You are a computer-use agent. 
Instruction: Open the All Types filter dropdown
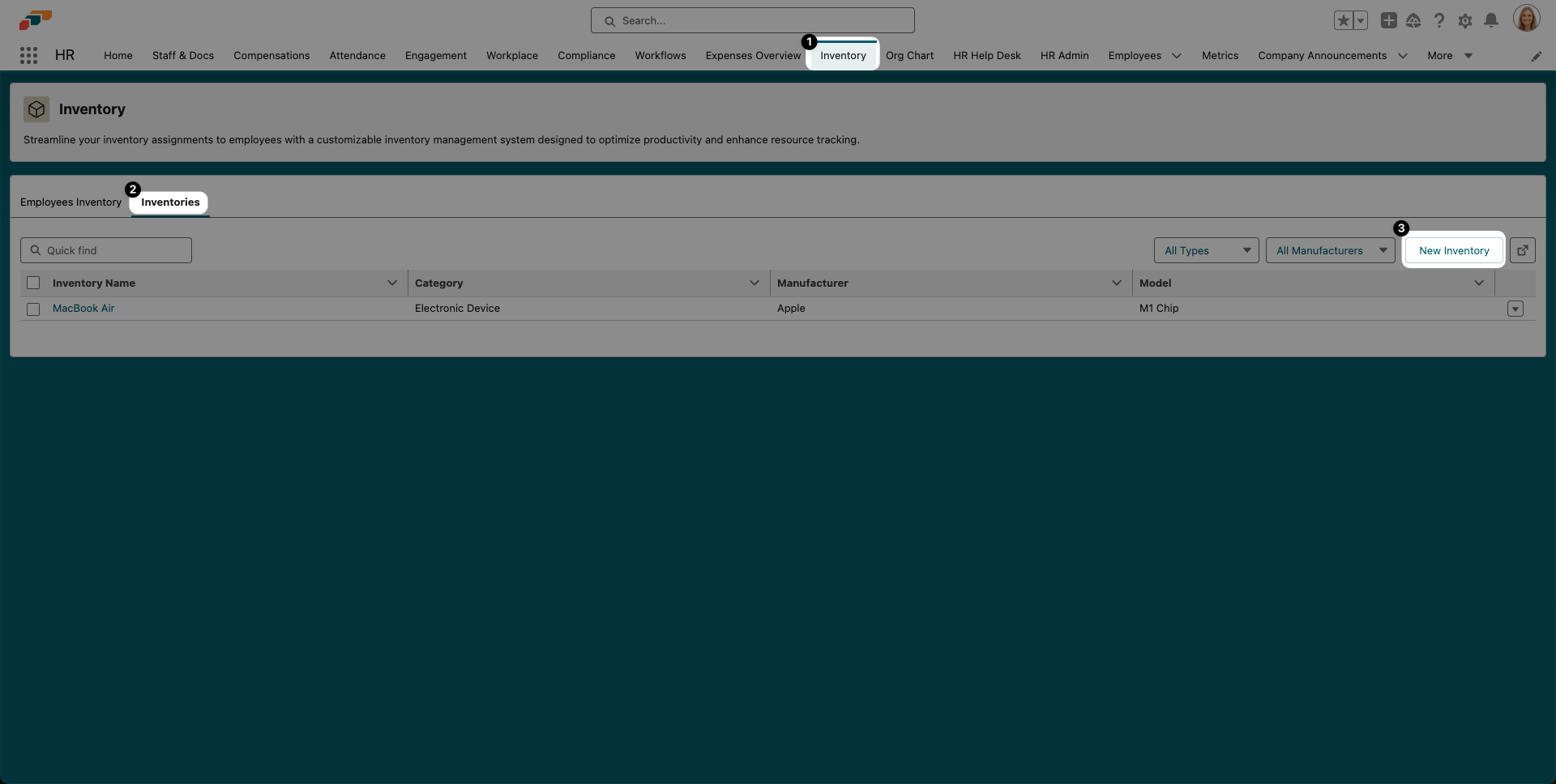tap(1206, 250)
